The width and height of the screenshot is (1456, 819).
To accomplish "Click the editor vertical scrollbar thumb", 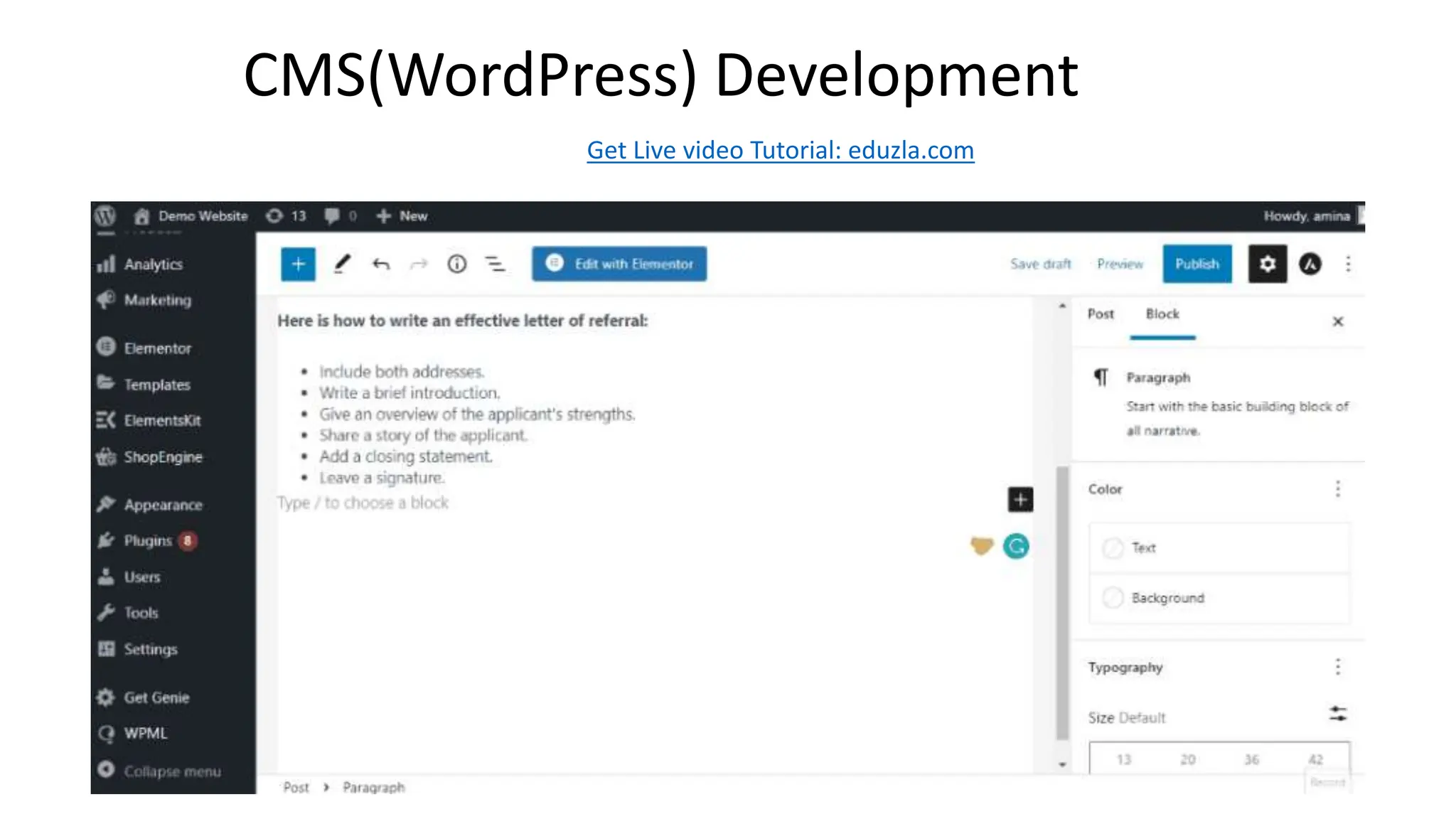I will pos(1062,603).
